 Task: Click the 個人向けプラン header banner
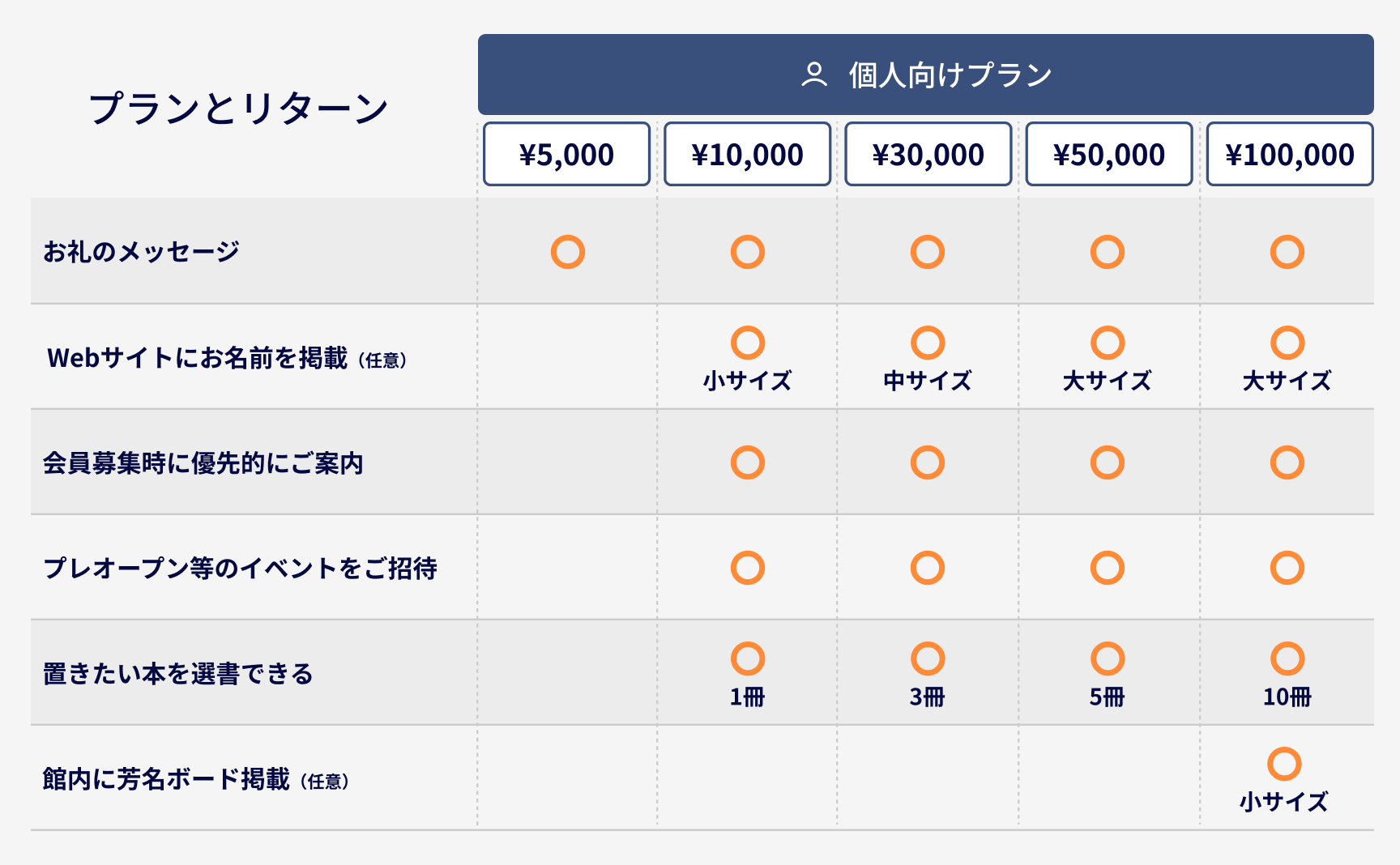(x=925, y=75)
